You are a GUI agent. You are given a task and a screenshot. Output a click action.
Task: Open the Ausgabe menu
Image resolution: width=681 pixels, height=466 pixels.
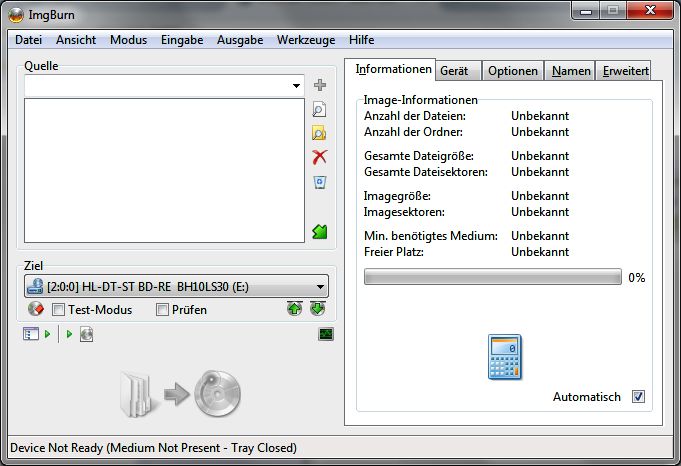pyautogui.click(x=240, y=40)
